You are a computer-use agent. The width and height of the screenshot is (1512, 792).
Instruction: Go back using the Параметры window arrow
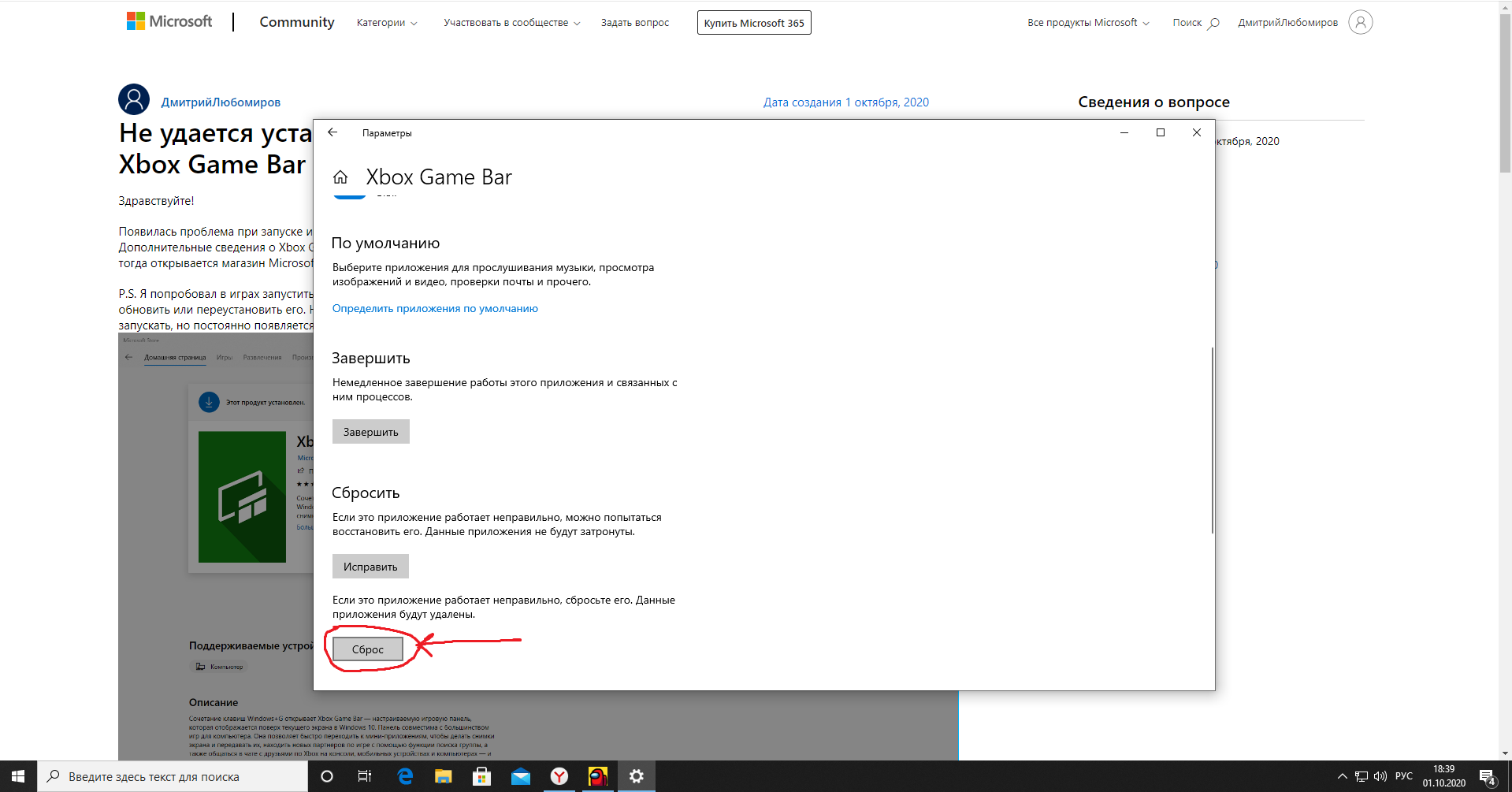(x=332, y=132)
